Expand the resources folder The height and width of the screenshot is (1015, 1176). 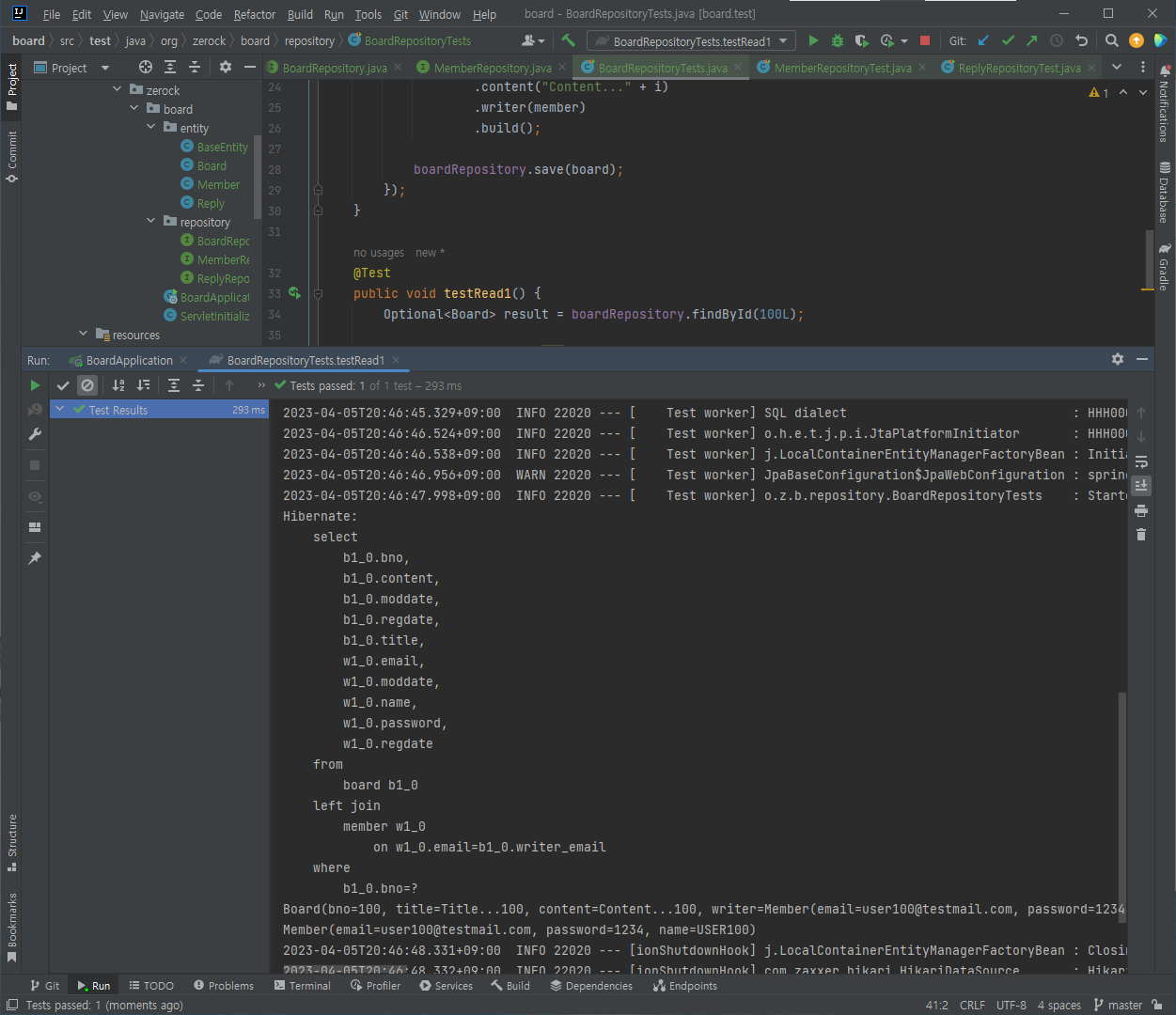[84, 334]
